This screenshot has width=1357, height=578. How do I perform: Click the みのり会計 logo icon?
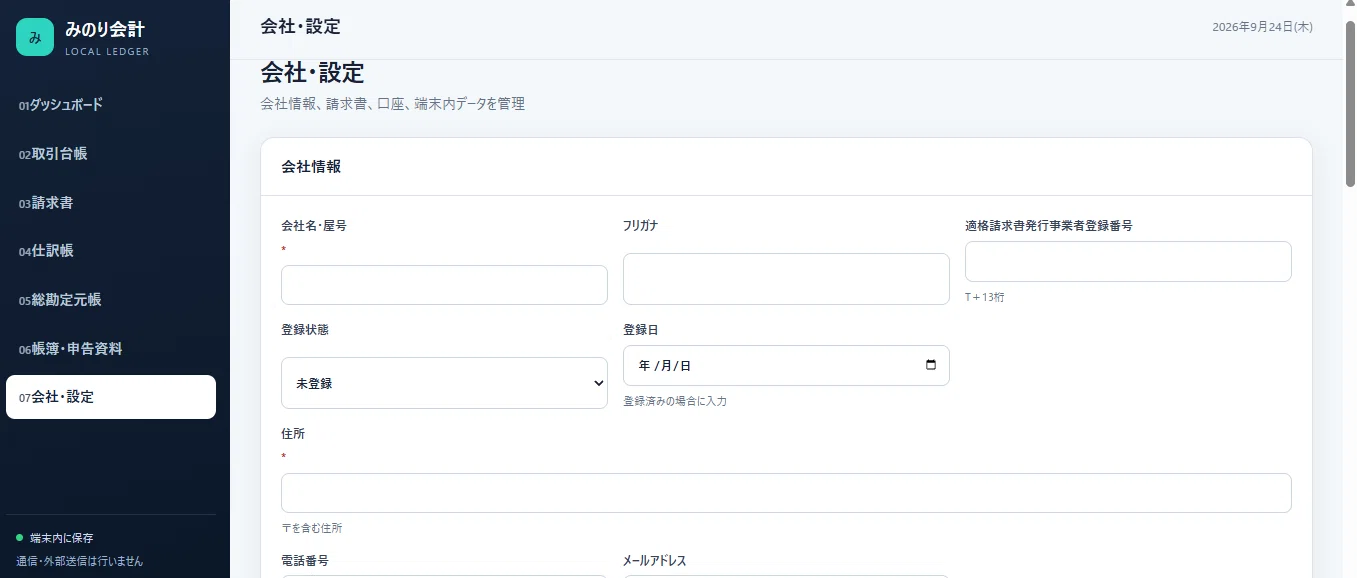35,37
